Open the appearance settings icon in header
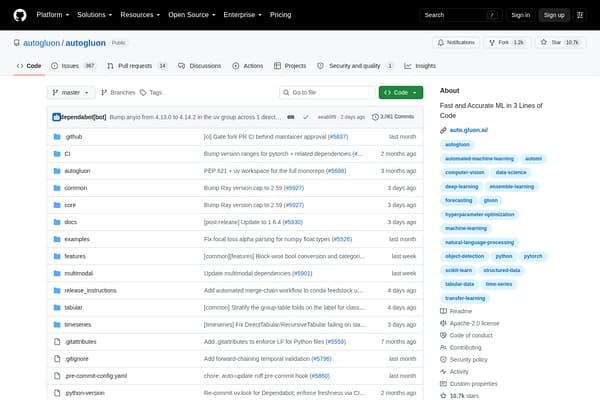The width and height of the screenshot is (600, 400). point(580,15)
